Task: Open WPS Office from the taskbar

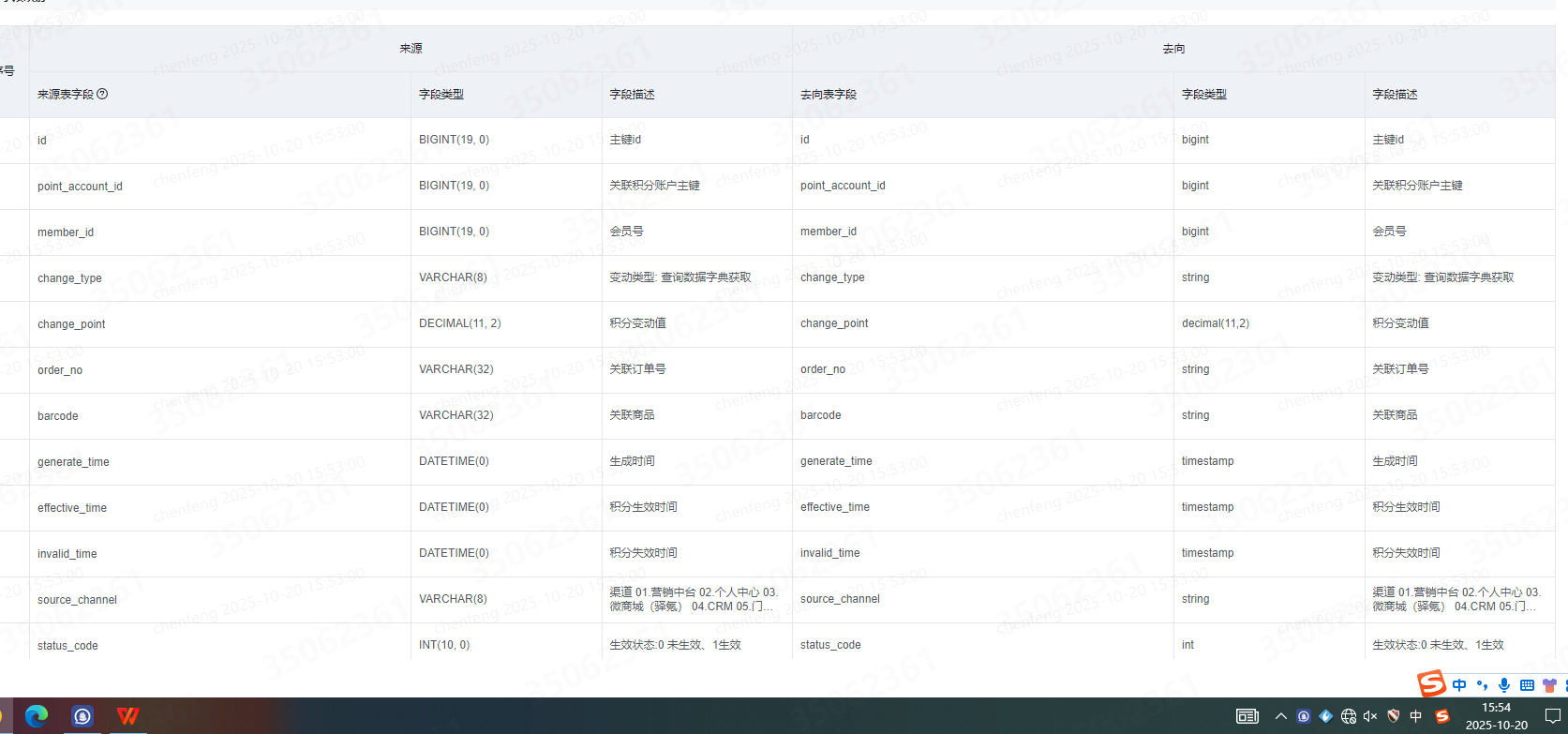Action: (x=127, y=716)
